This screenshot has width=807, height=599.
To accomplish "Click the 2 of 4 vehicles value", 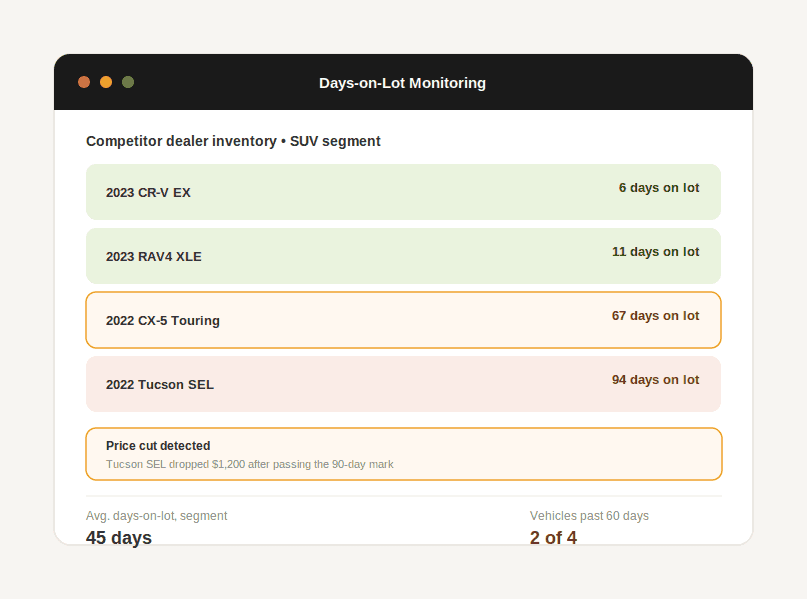I will pyautogui.click(x=553, y=537).
